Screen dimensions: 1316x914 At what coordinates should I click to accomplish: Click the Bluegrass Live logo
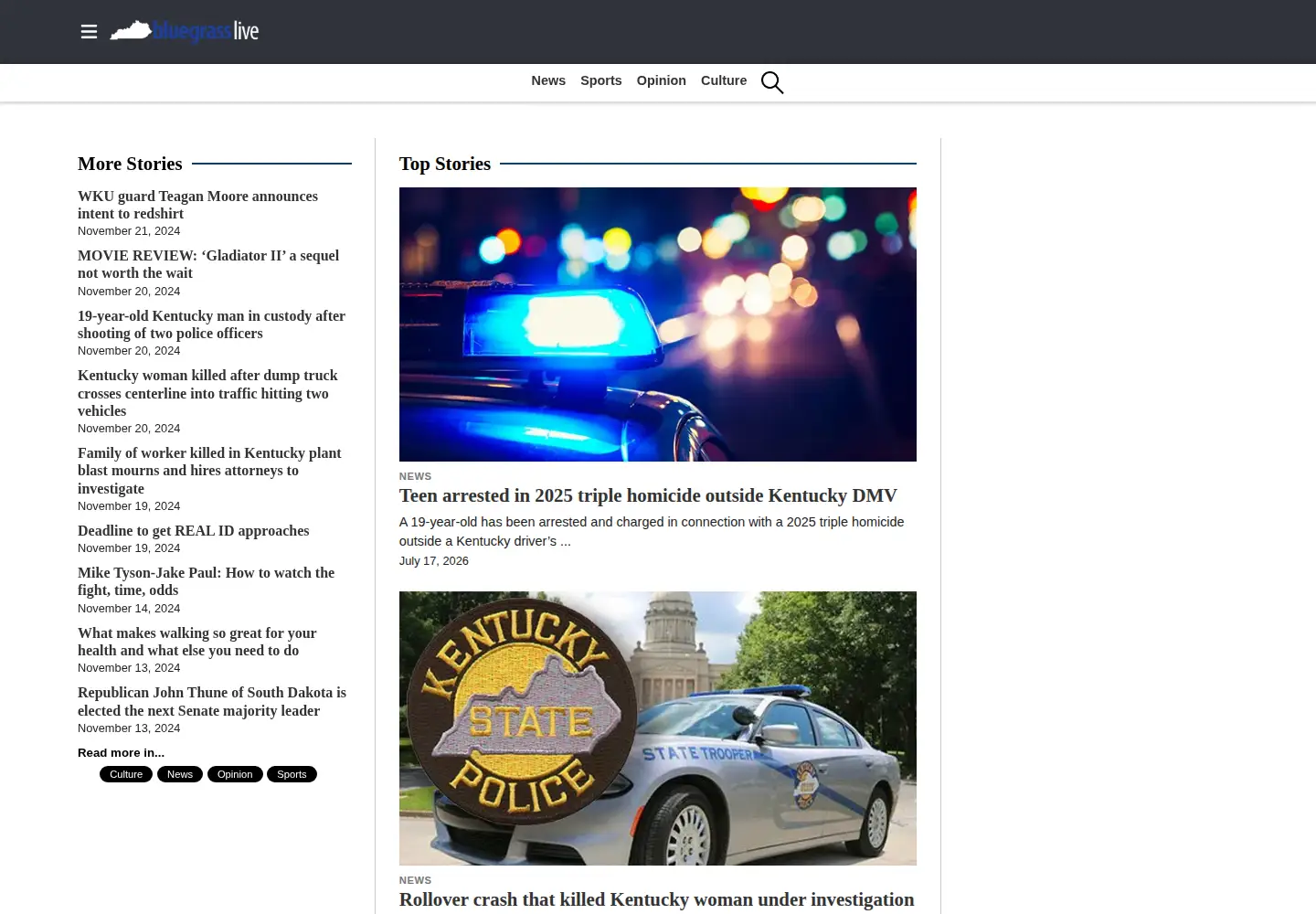185,31
